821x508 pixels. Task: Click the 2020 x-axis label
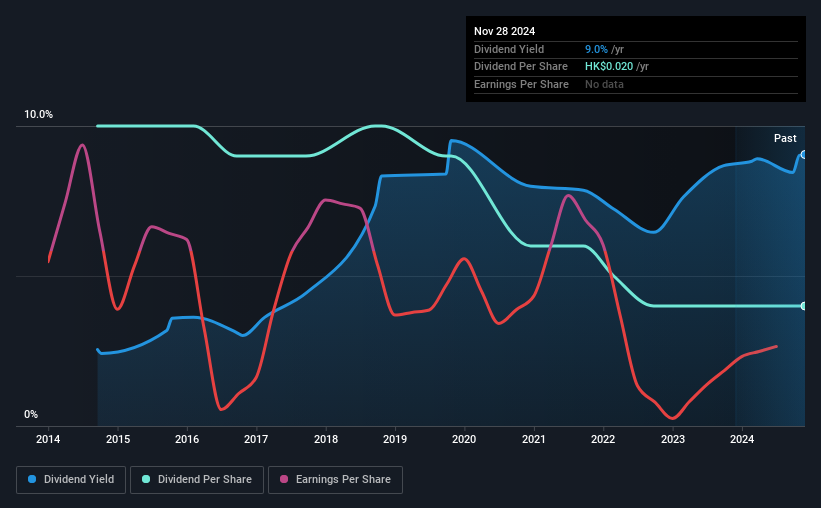tap(464, 439)
